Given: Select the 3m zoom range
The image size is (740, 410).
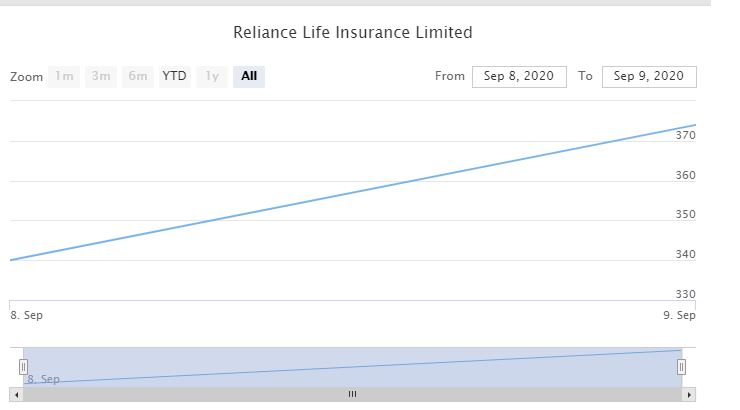Looking at the screenshot, I should pos(101,76).
